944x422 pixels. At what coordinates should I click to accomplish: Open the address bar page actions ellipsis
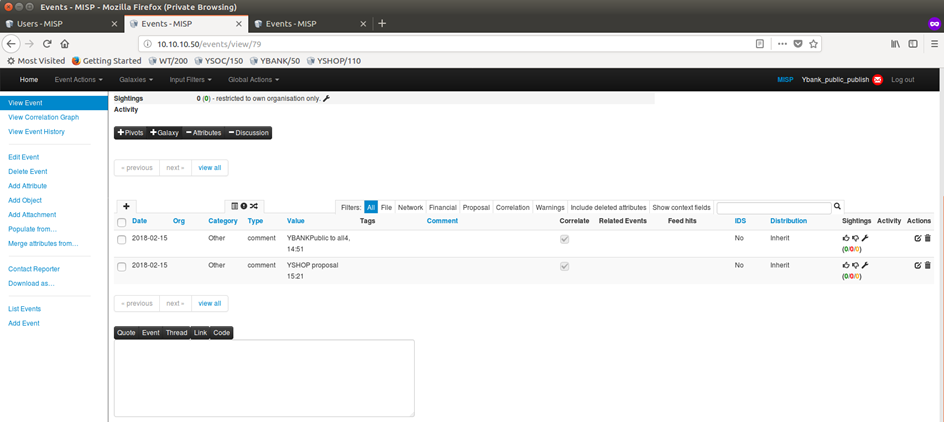(782, 44)
